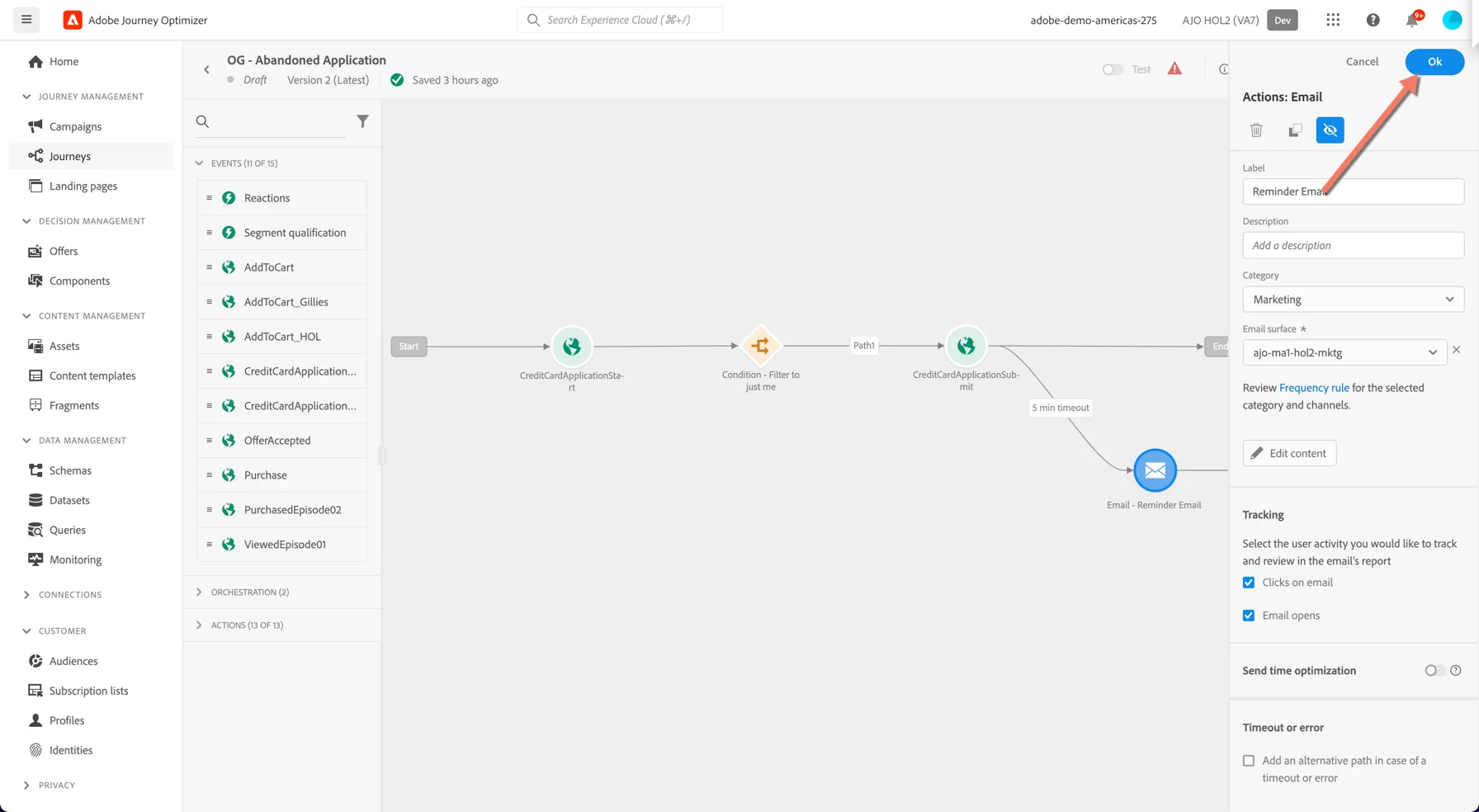Collapse Decision Management section

pos(26,221)
